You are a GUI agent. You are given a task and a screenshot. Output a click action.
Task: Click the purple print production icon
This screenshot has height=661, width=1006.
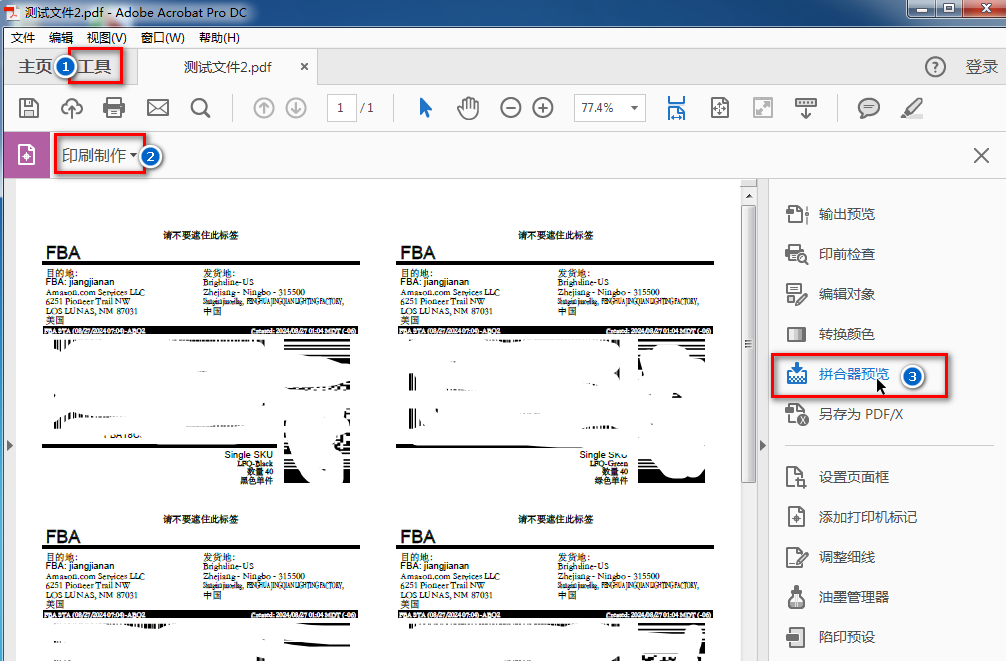click(26, 155)
